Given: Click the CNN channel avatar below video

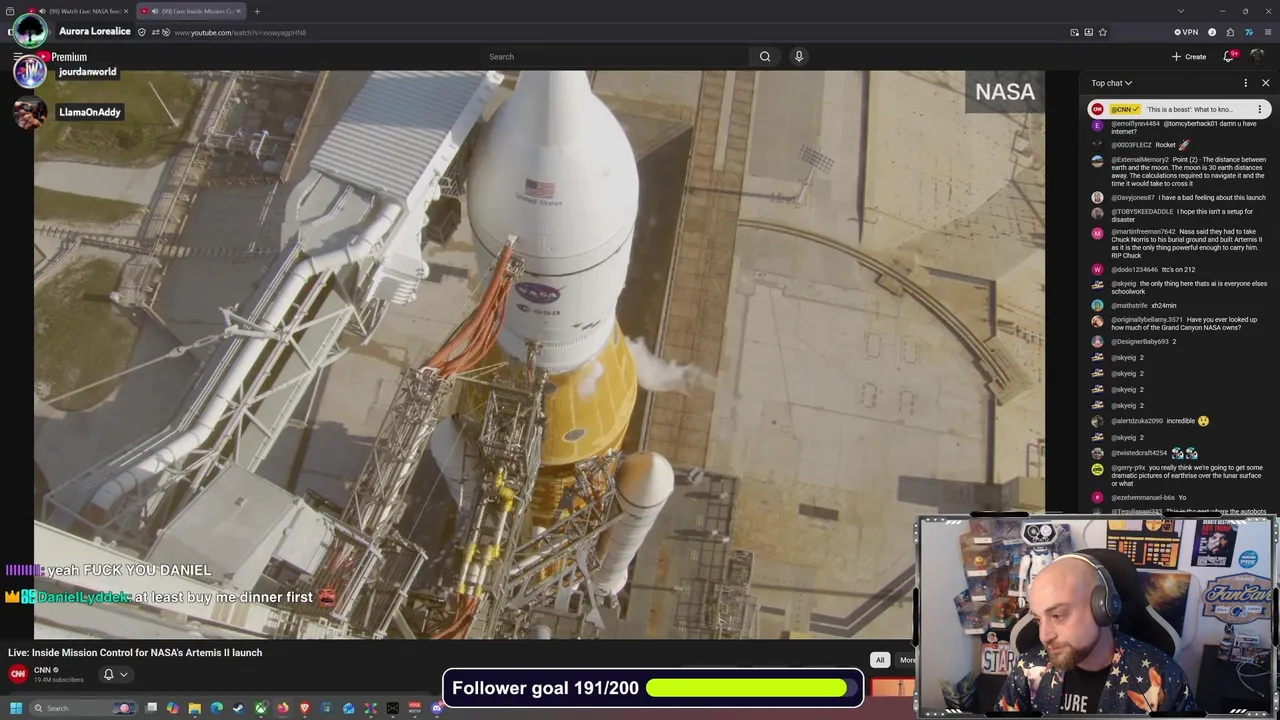Looking at the screenshot, I should [x=18, y=674].
